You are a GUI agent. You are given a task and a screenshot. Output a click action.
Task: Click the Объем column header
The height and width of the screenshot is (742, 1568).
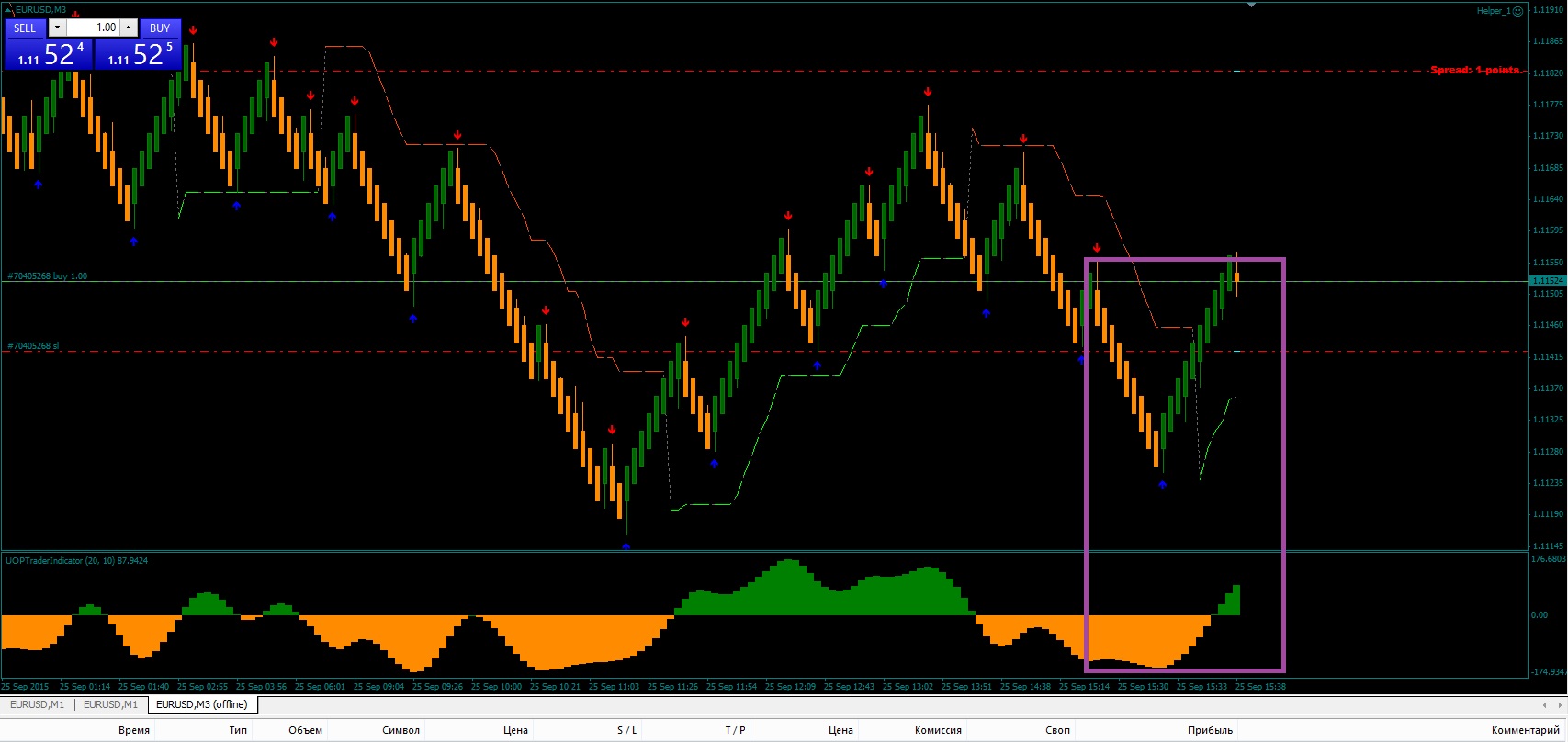click(306, 730)
